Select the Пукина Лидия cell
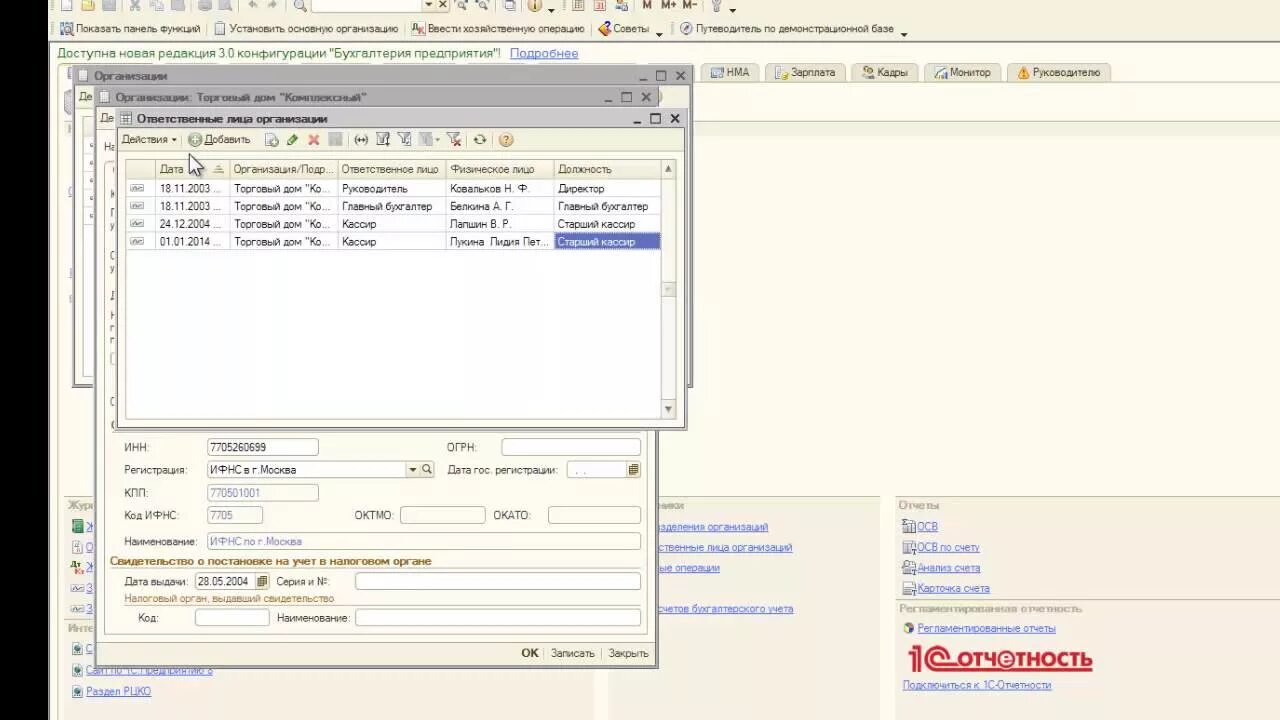The height and width of the screenshot is (720, 1280). pos(500,242)
